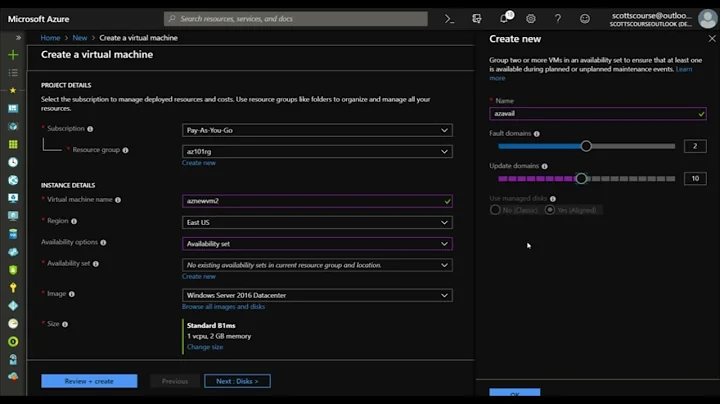720x404 pixels.
Task: Open the Availability set dropdown
Action: [317, 265]
